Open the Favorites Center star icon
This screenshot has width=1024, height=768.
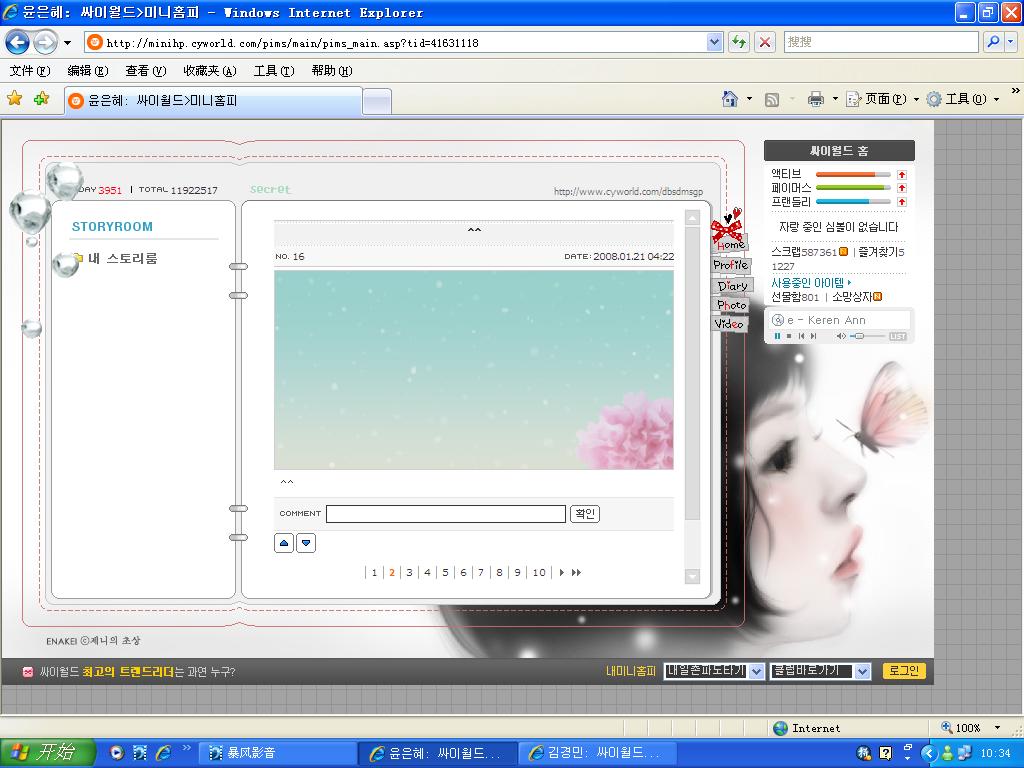[14, 99]
